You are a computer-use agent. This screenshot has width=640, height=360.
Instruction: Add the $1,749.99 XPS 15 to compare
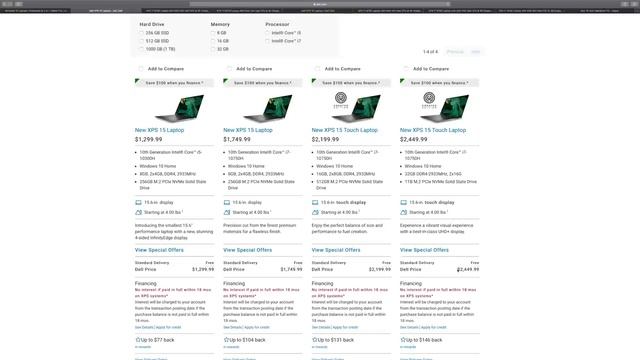(229, 69)
